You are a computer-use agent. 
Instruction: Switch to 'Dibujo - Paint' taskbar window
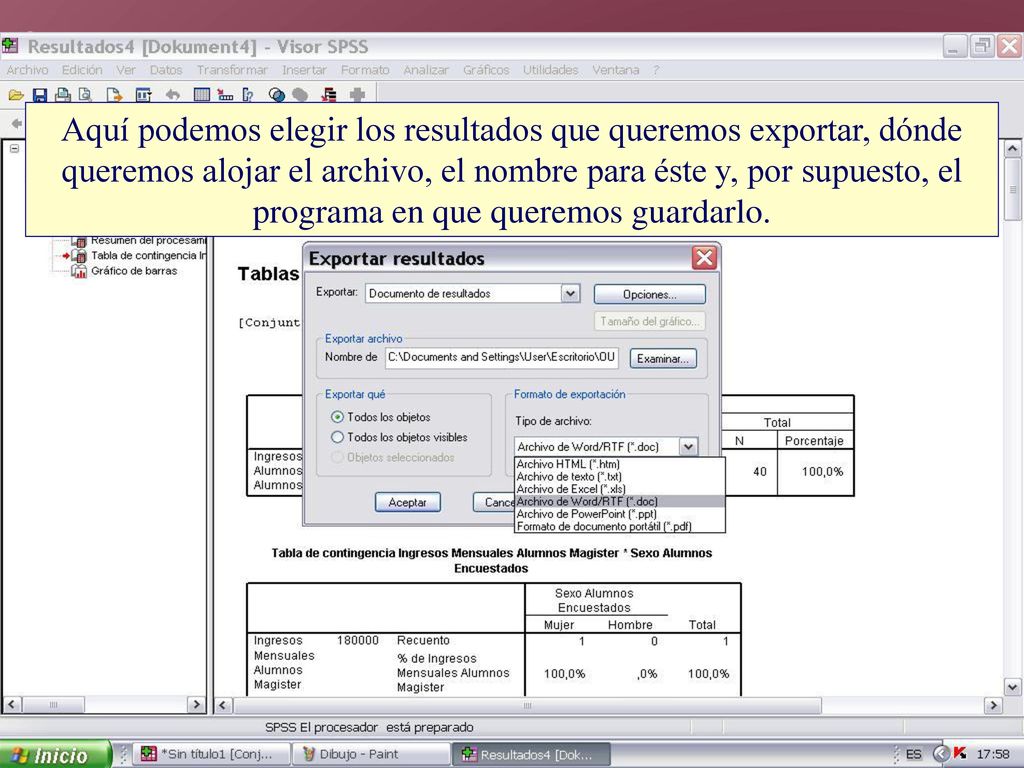tap(370, 754)
